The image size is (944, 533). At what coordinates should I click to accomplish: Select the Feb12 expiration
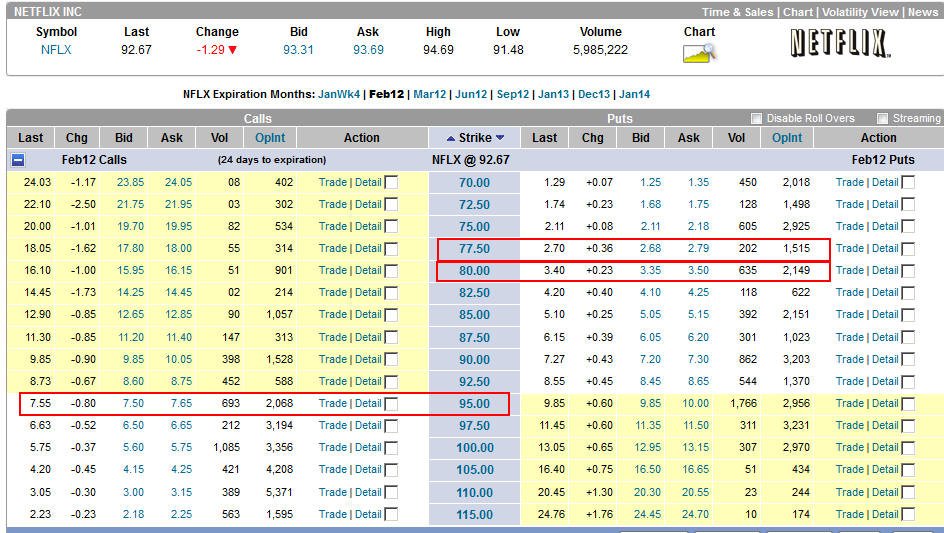(387, 94)
